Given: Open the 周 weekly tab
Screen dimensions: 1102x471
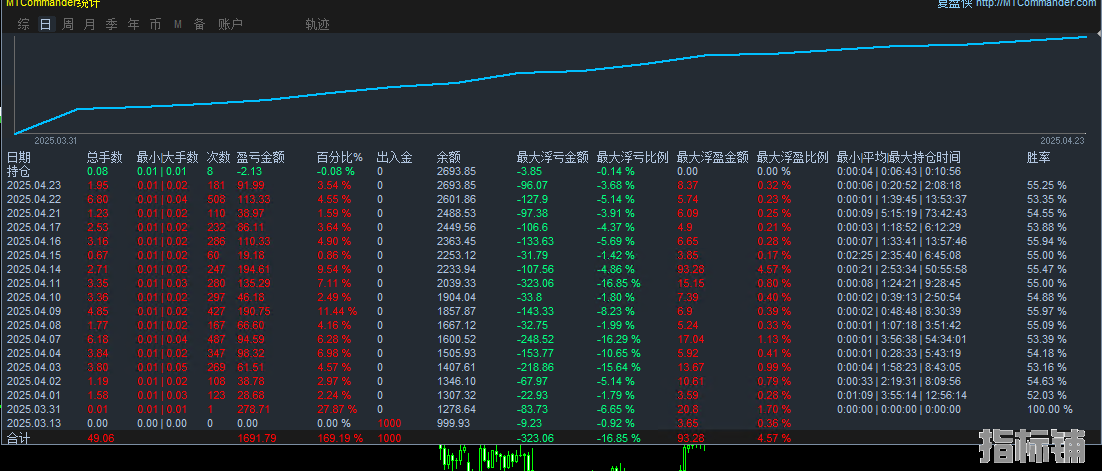Looking at the screenshot, I should 67,25.
